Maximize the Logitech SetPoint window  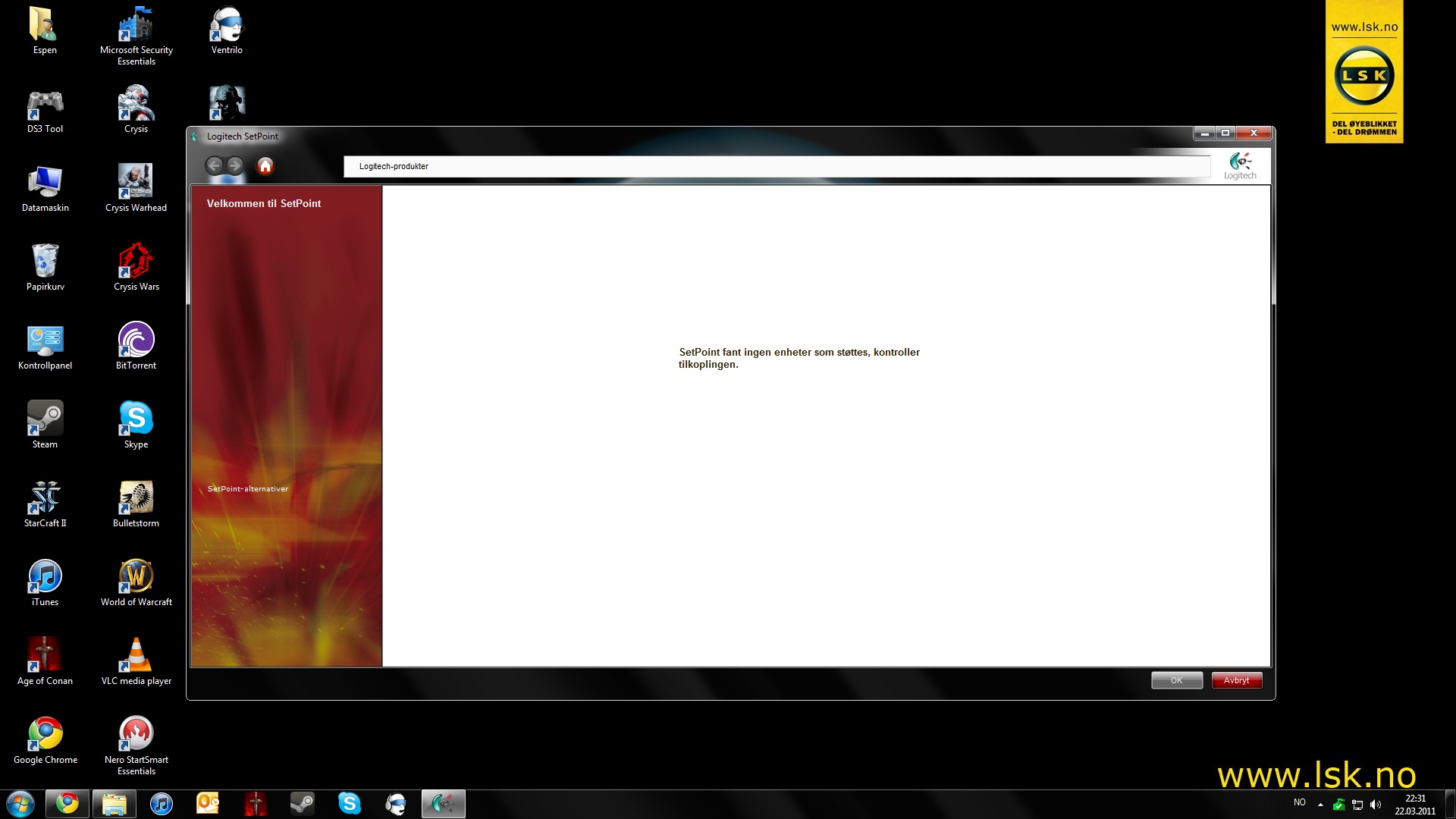pyautogui.click(x=1225, y=133)
